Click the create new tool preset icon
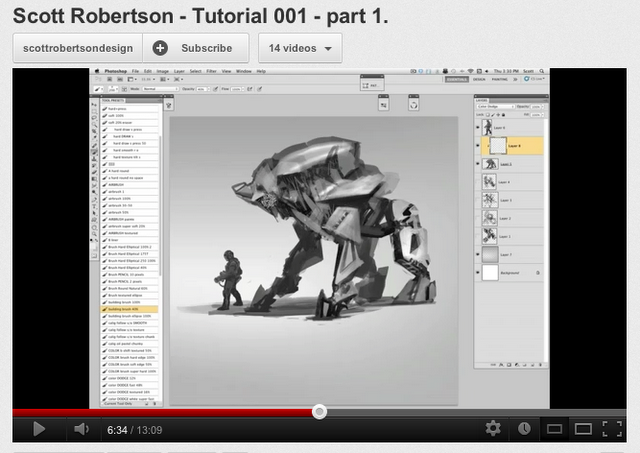 tap(147, 404)
